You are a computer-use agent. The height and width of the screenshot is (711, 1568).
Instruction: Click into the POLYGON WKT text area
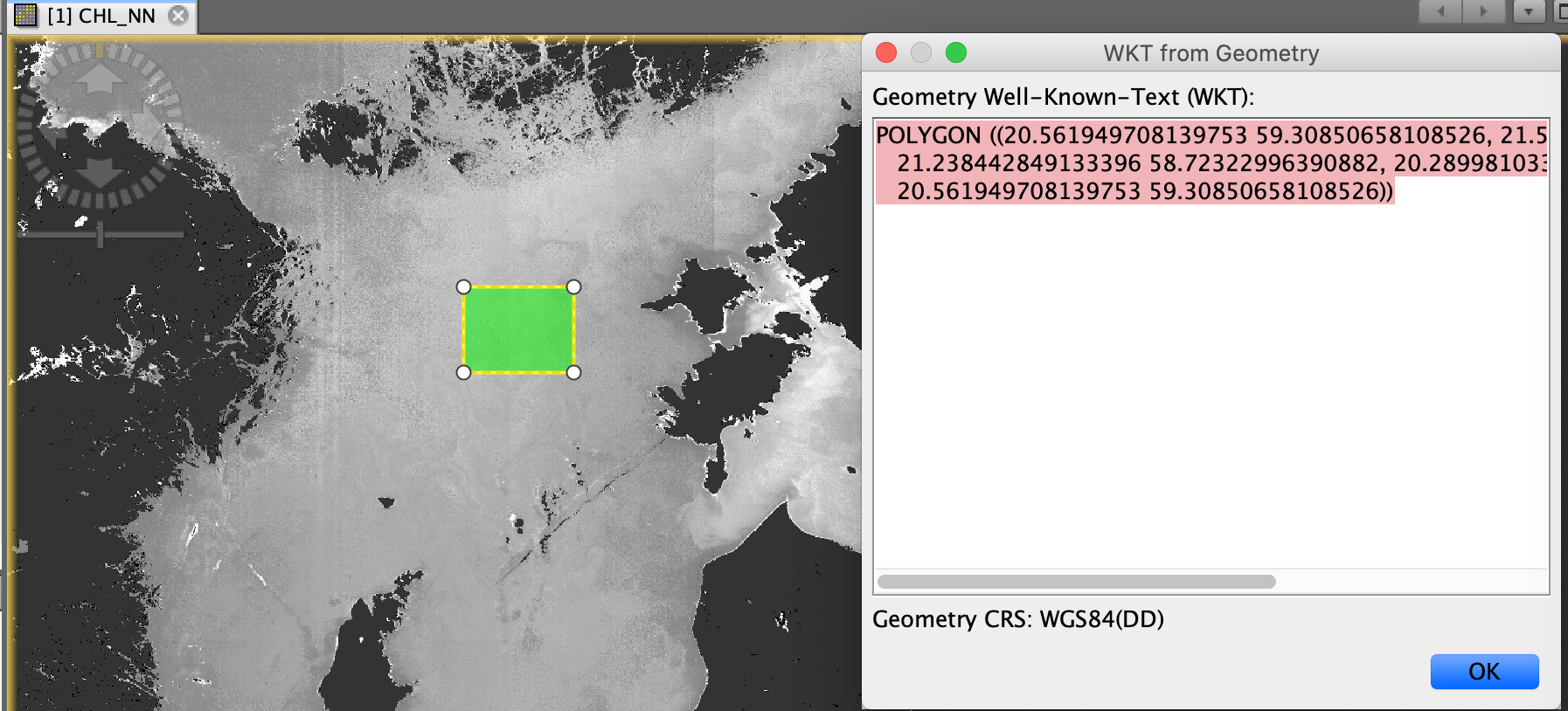tap(1211, 349)
